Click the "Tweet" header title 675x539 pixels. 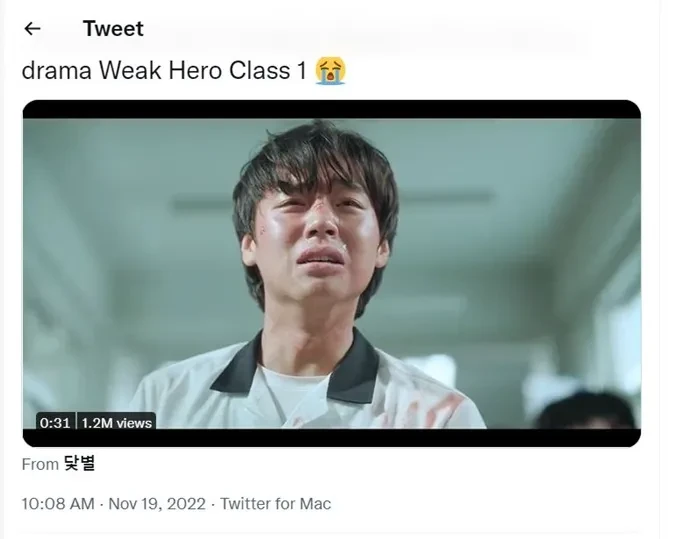tap(113, 29)
